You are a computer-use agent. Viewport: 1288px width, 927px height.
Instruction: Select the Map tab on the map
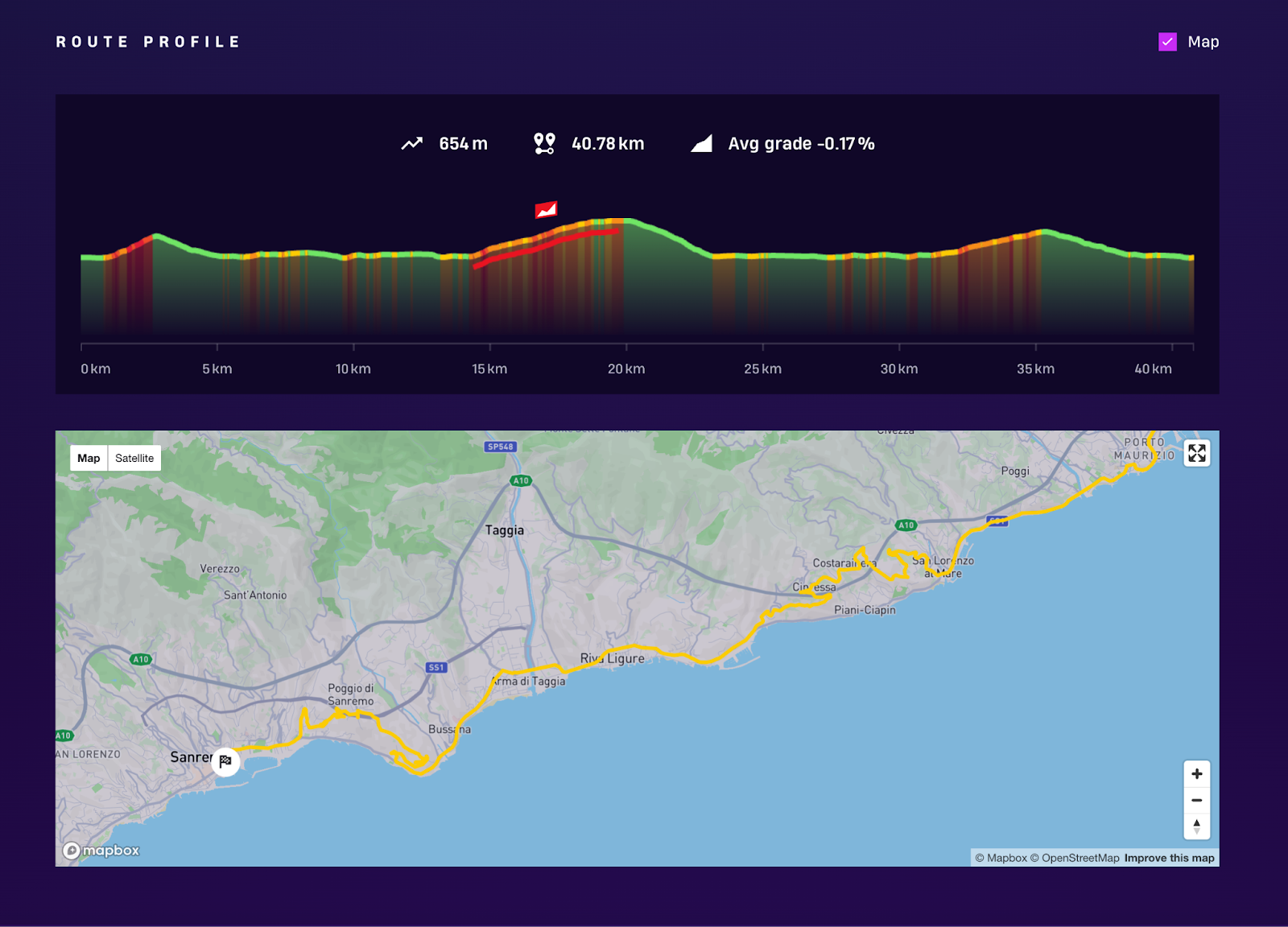click(x=89, y=457)
